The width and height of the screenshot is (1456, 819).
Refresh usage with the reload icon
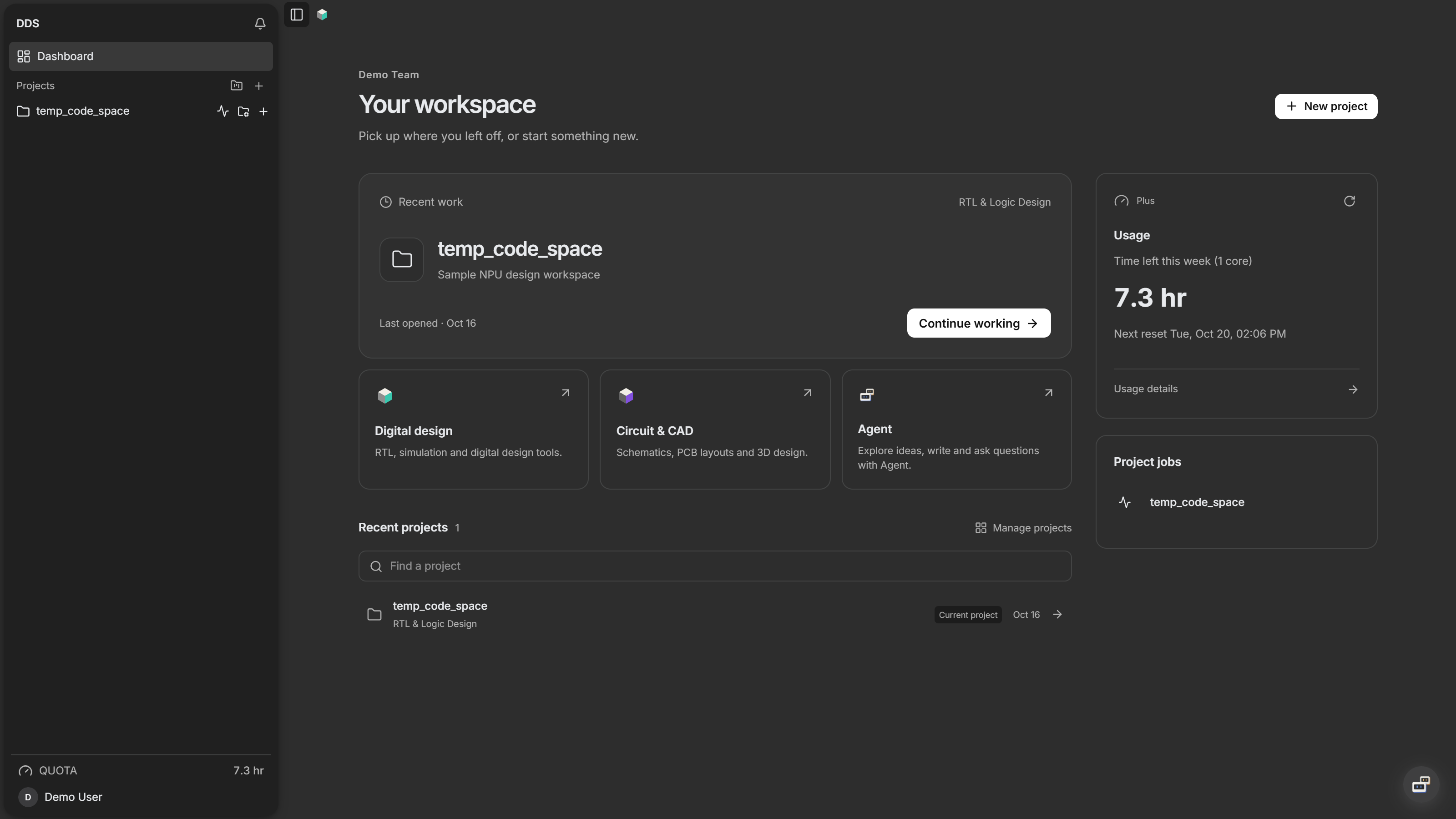(x=1349, y=201)
